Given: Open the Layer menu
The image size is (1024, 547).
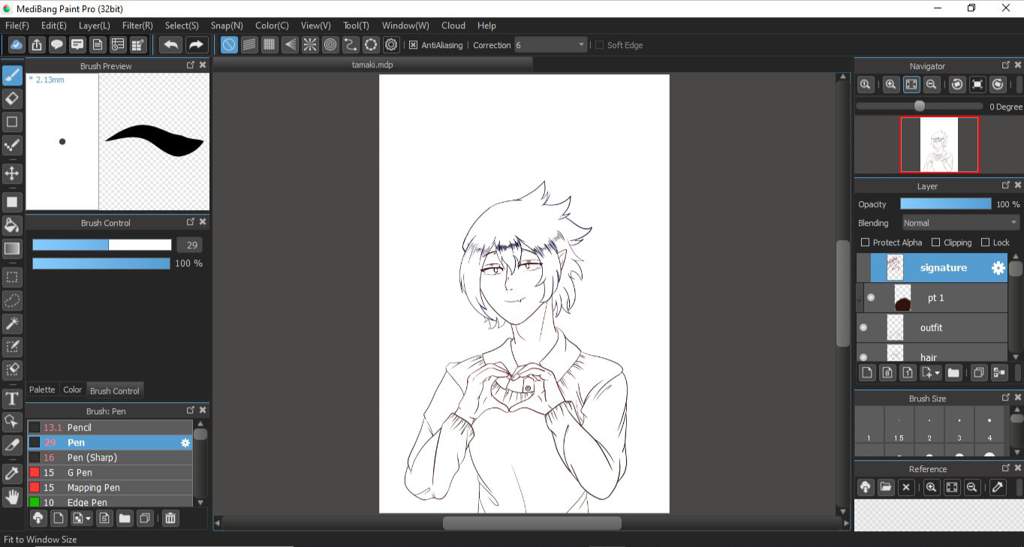Looking at the screenshot, I should pos(95,25).
